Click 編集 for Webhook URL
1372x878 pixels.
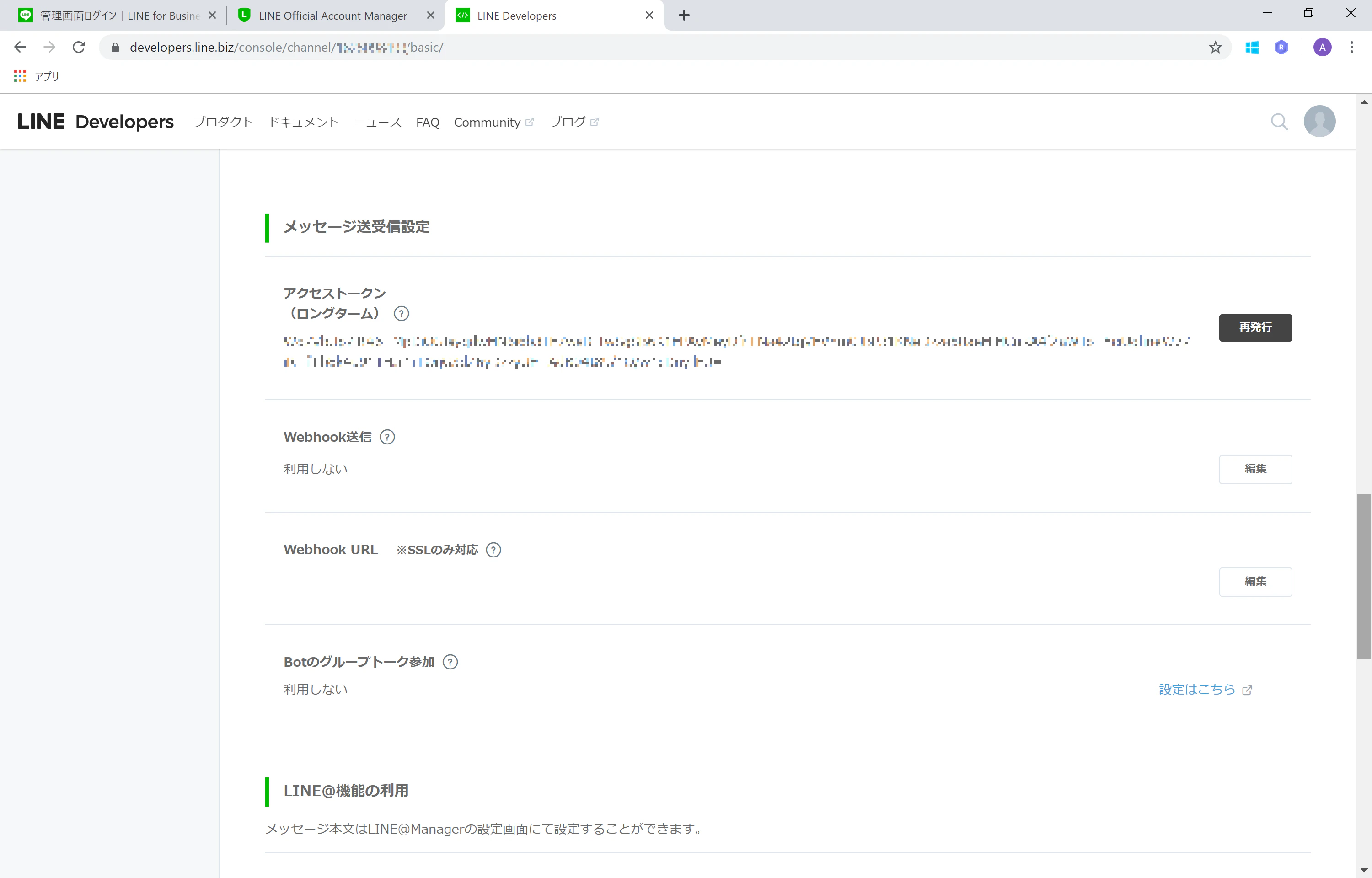coord(1255,582)
